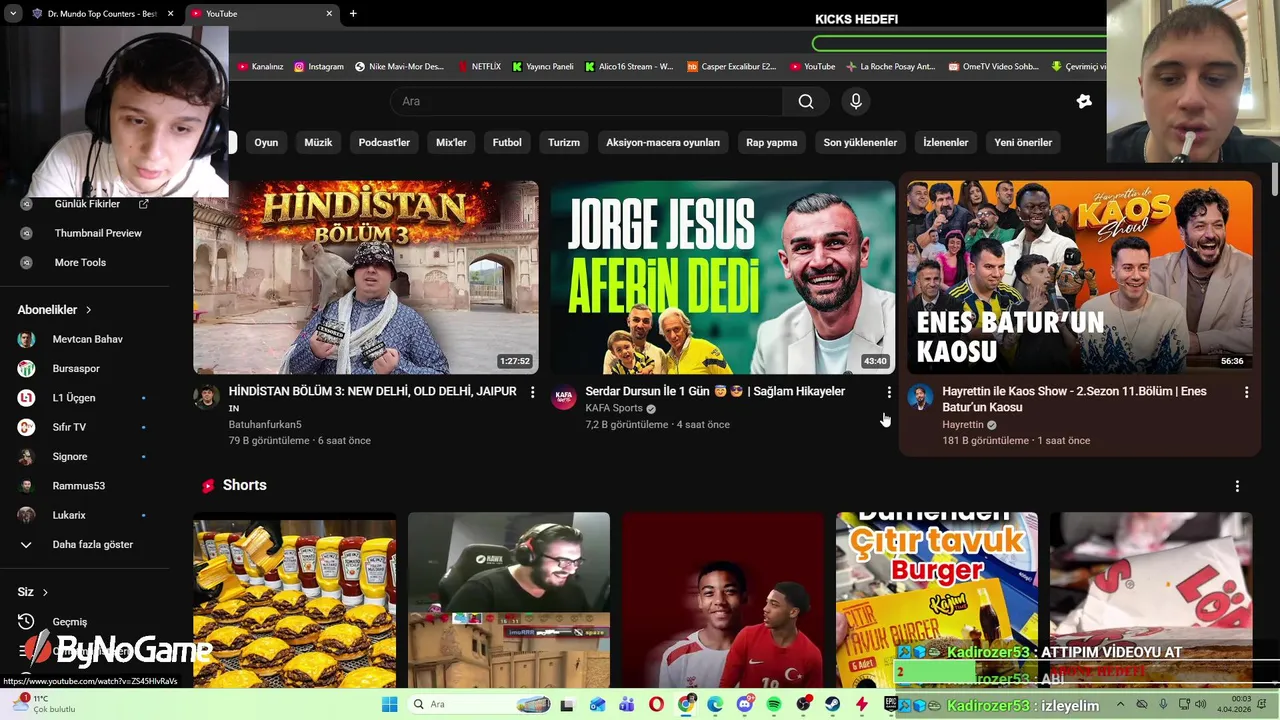This screenshot has height=720, width=1280.
Task: Launch Opera from the taskbar
Action: (656, 704)
